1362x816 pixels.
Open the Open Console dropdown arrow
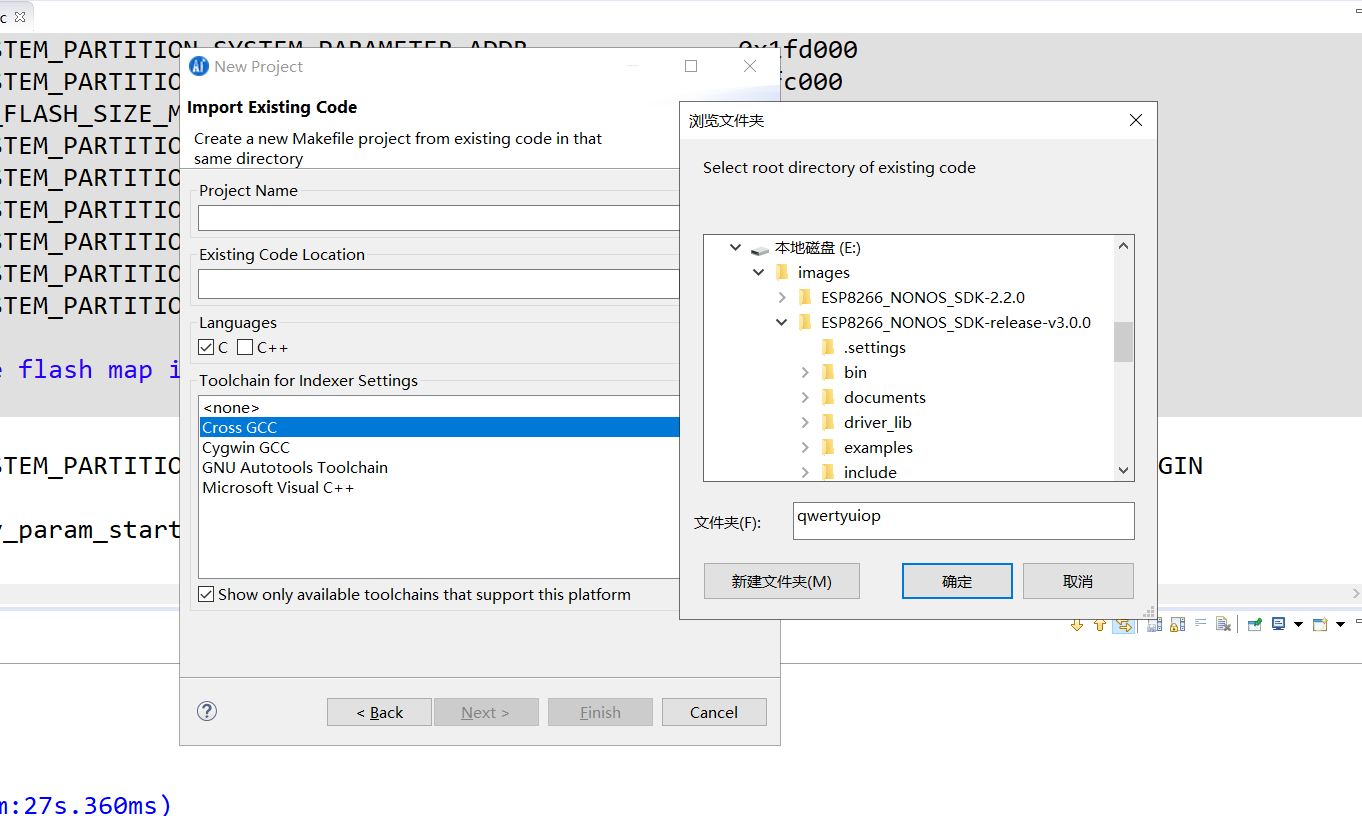[x=1340, y=625]
